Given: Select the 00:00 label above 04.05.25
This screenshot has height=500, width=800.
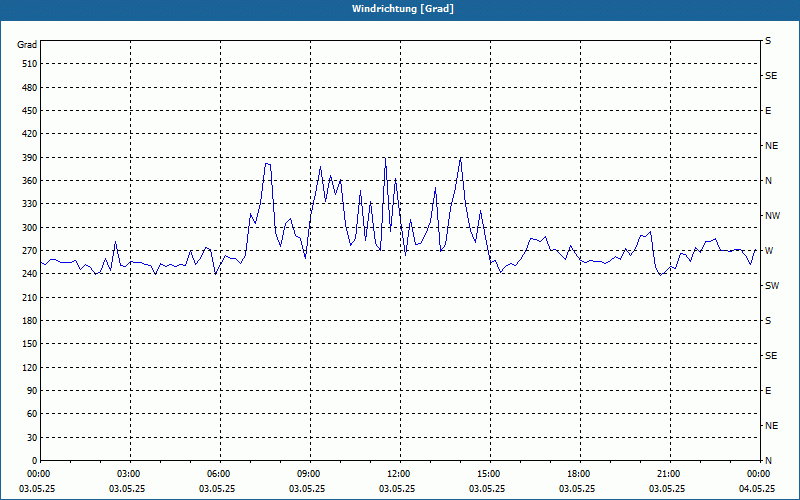Looking at the screenshot, I should 758,474.
